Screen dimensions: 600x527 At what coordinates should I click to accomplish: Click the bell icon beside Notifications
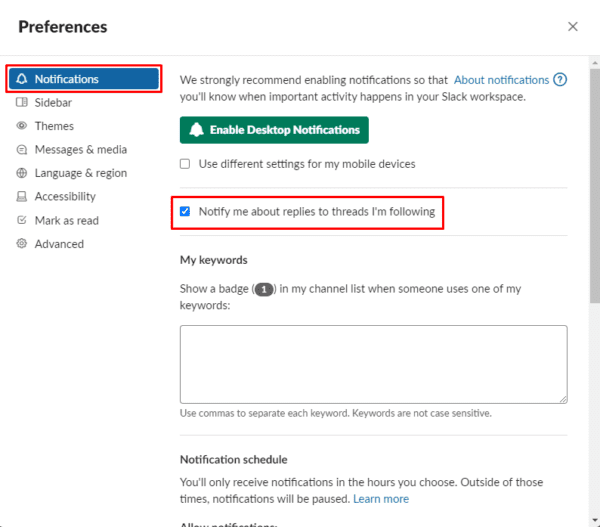(22, 79)
